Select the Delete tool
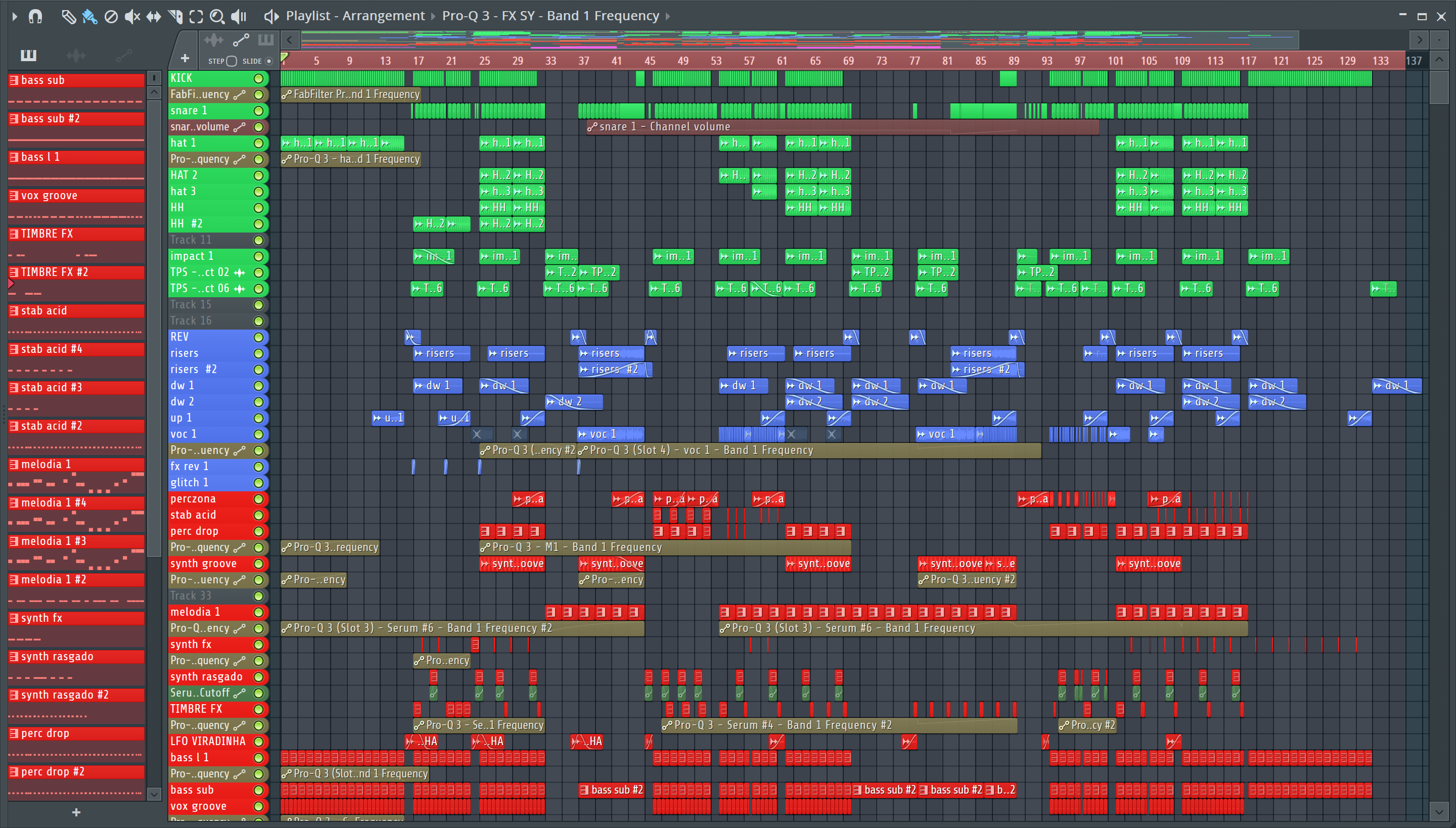This screenshot has height=828, width=1456. pyautogui.click(x=111, y=17)
